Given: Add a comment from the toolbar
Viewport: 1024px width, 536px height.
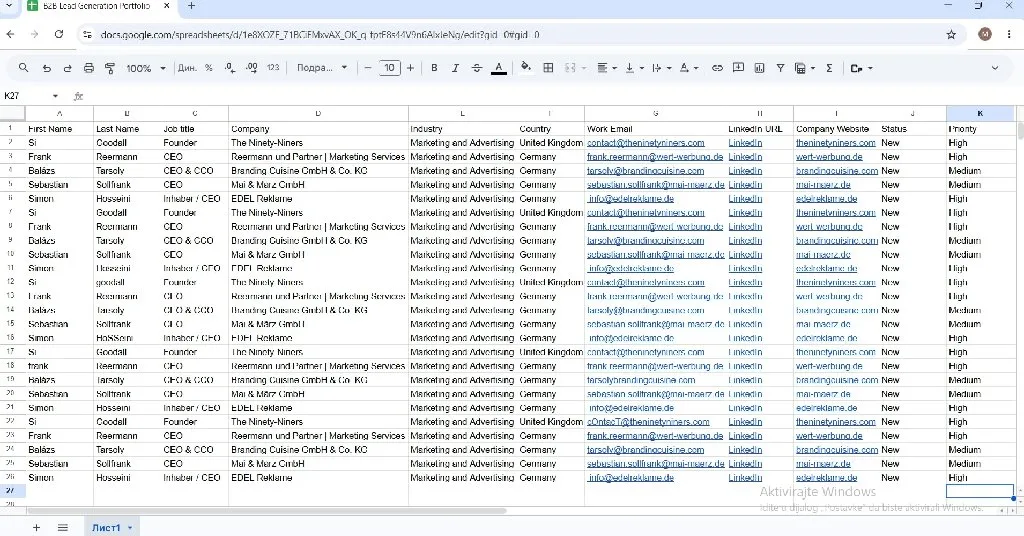Looking at the screenshot, I should tap(739, 68).
